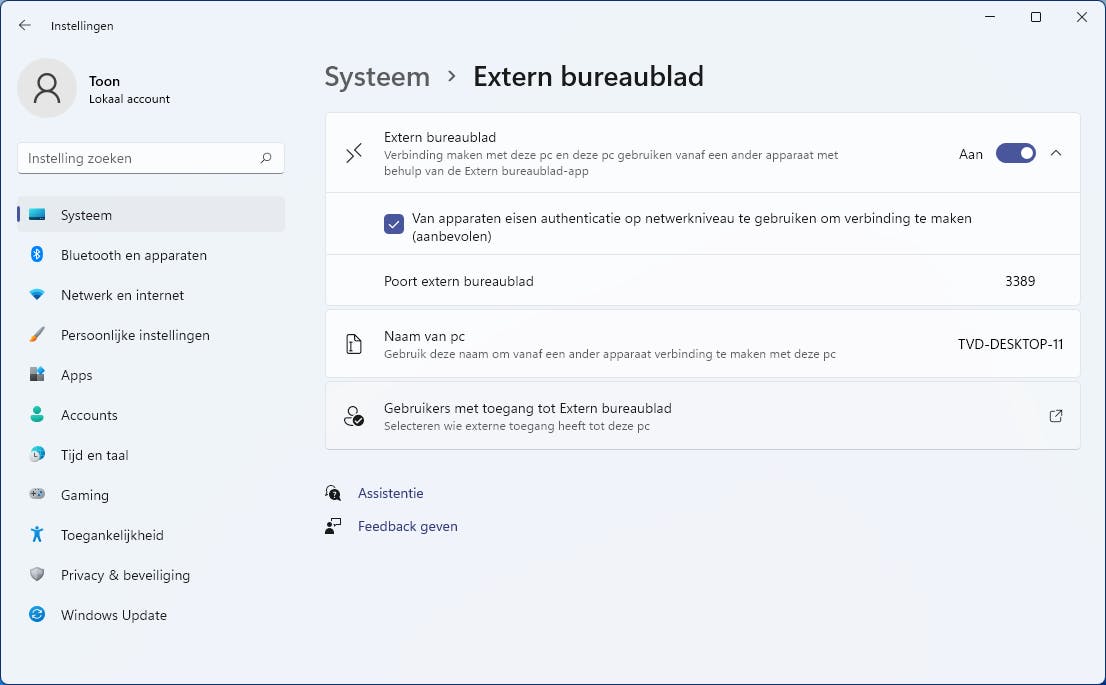This screenshot has width=1106, height=685.
Task: Click the Instelling zoeken search field
Action: (x=140, y=158)
